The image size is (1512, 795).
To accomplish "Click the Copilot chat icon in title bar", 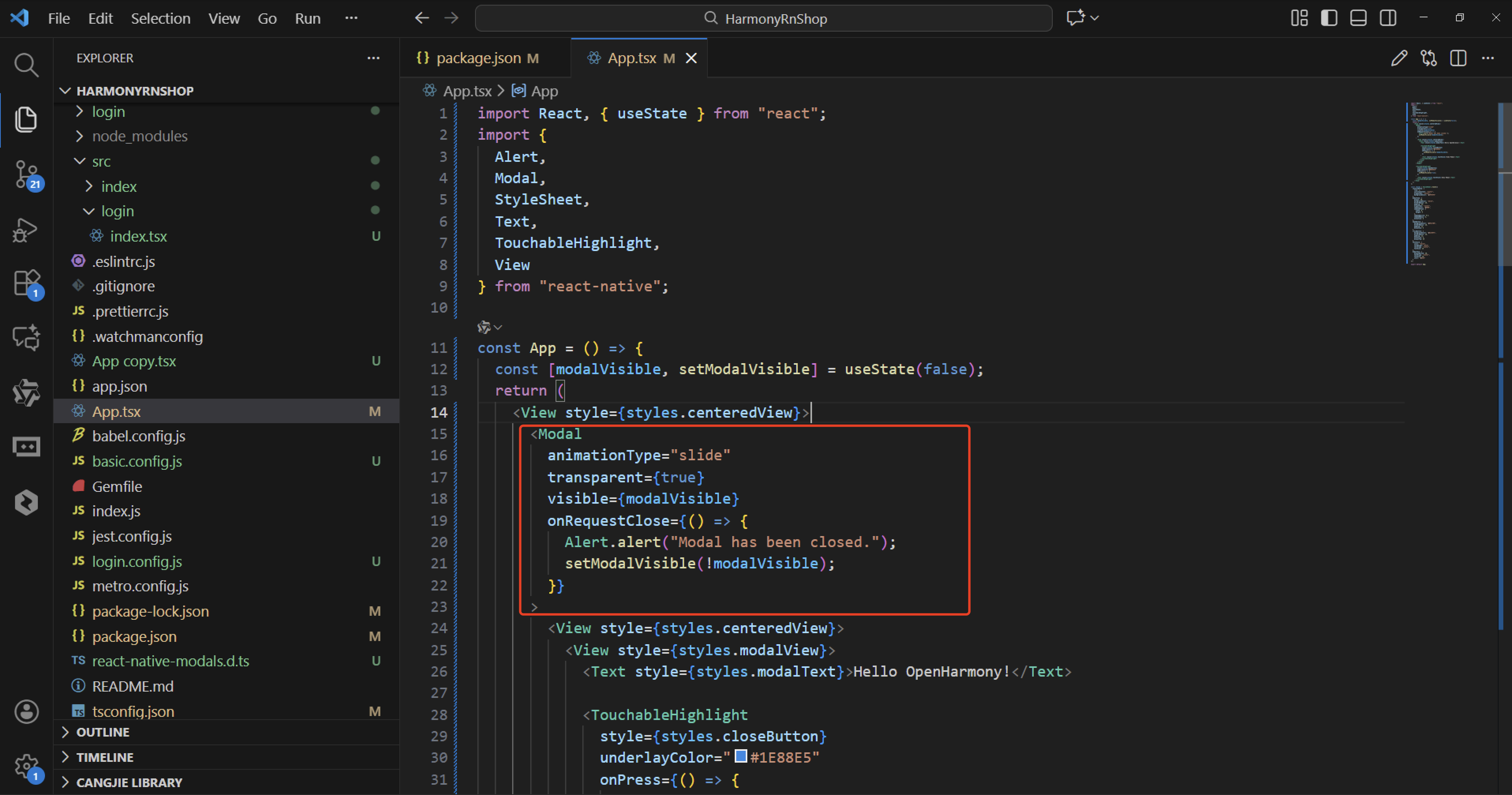I will (1075, 18).
